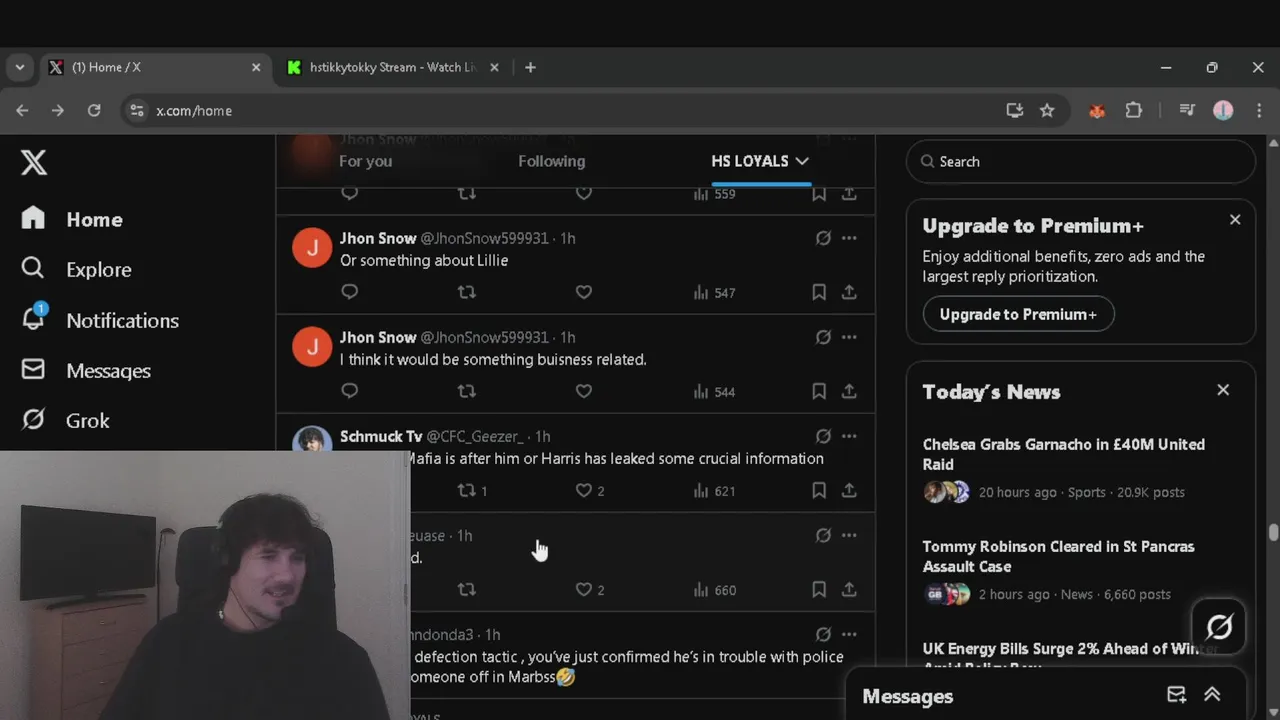Open Grok action on Schmuck Tv's post
1280x720 pixels.
click(x=823, y=436)
